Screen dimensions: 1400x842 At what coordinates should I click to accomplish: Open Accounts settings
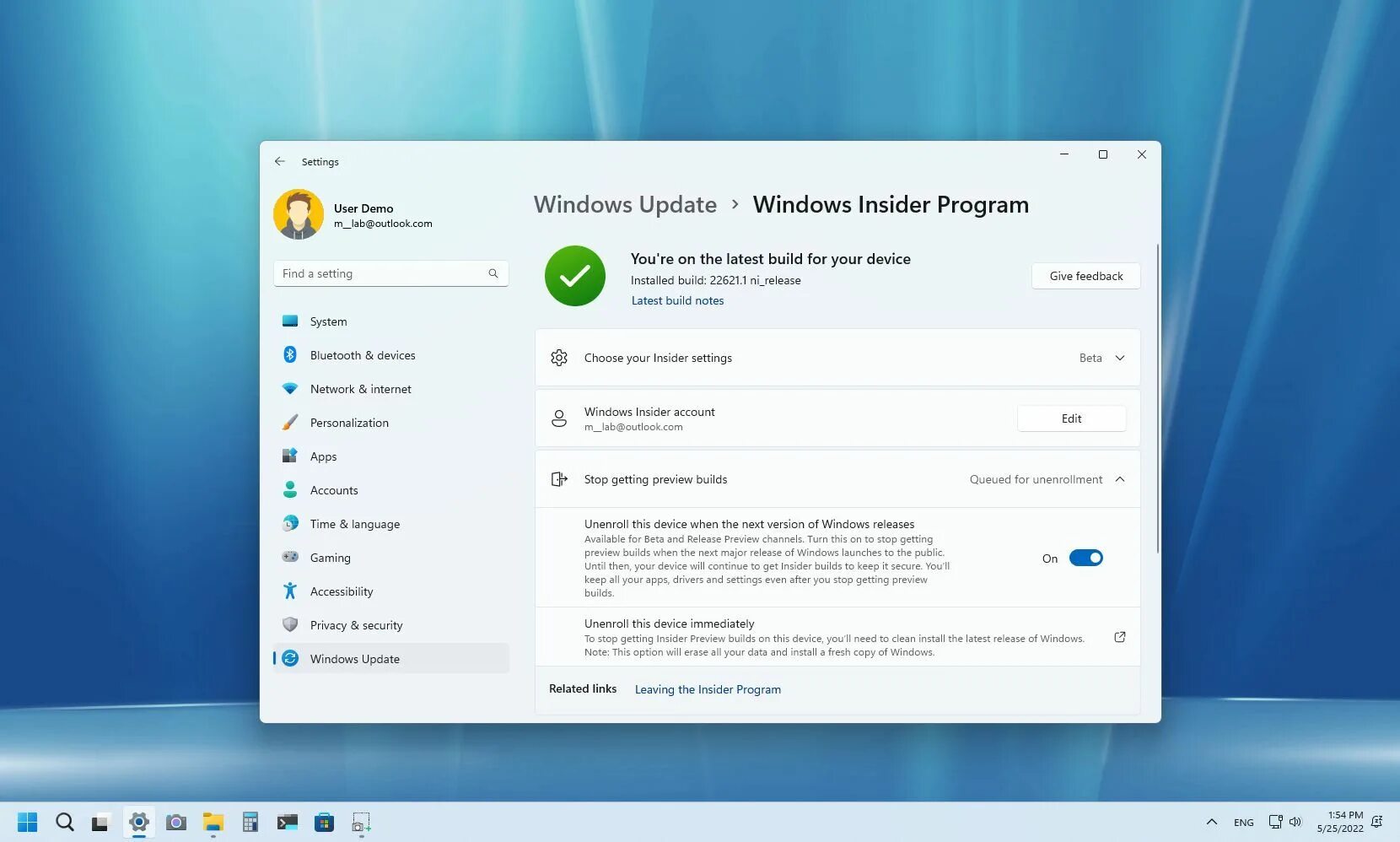(x=391, y=490)
